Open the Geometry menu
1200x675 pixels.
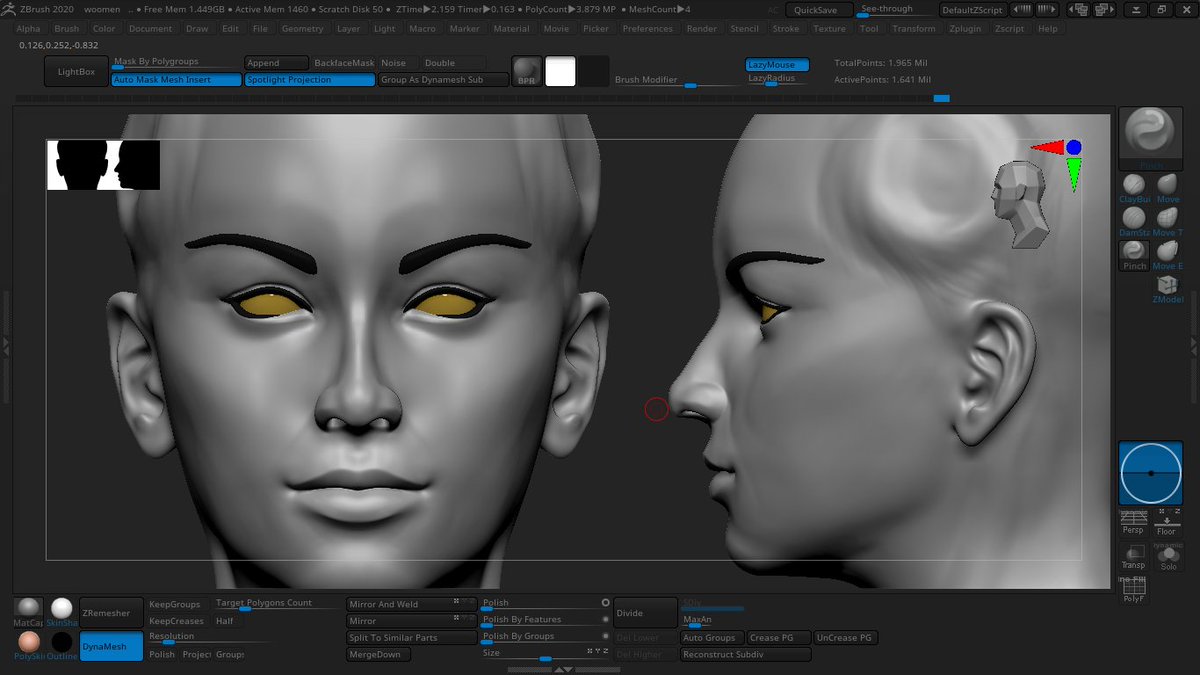point(302,29)
